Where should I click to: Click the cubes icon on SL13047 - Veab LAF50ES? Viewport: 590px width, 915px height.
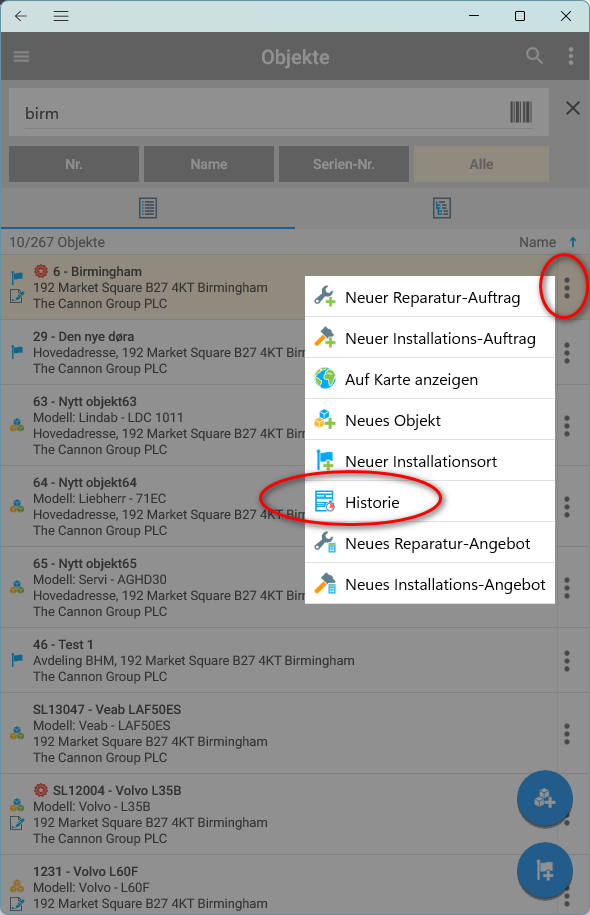pyautogui.click(x=17, y=733)
